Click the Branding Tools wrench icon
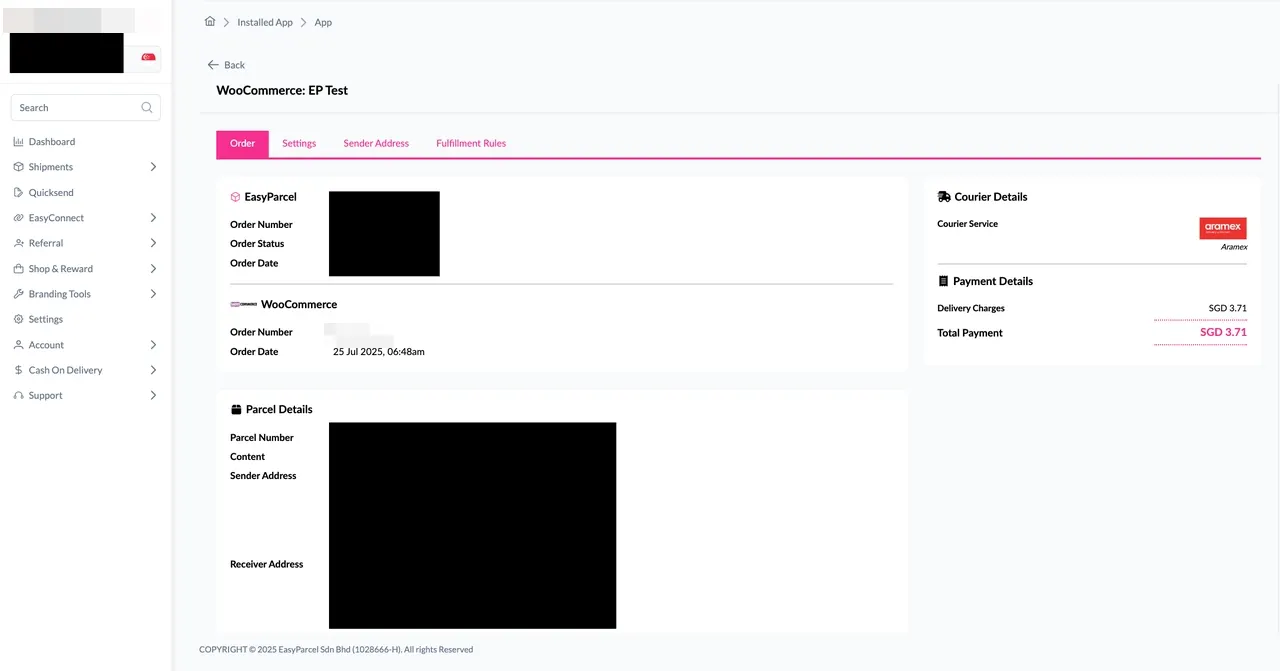This screenshot has height=671, width=1280. pos(18,293)
